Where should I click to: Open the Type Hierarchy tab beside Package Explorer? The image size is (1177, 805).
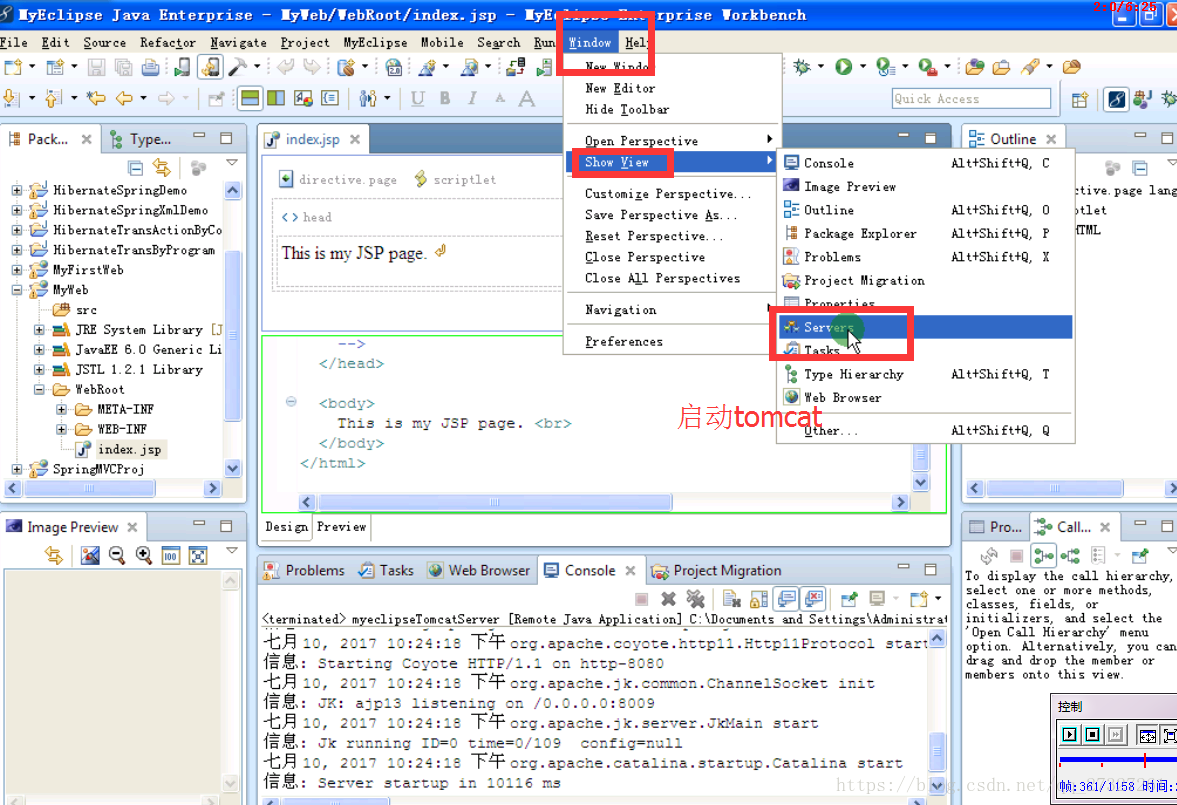point(142,140)
